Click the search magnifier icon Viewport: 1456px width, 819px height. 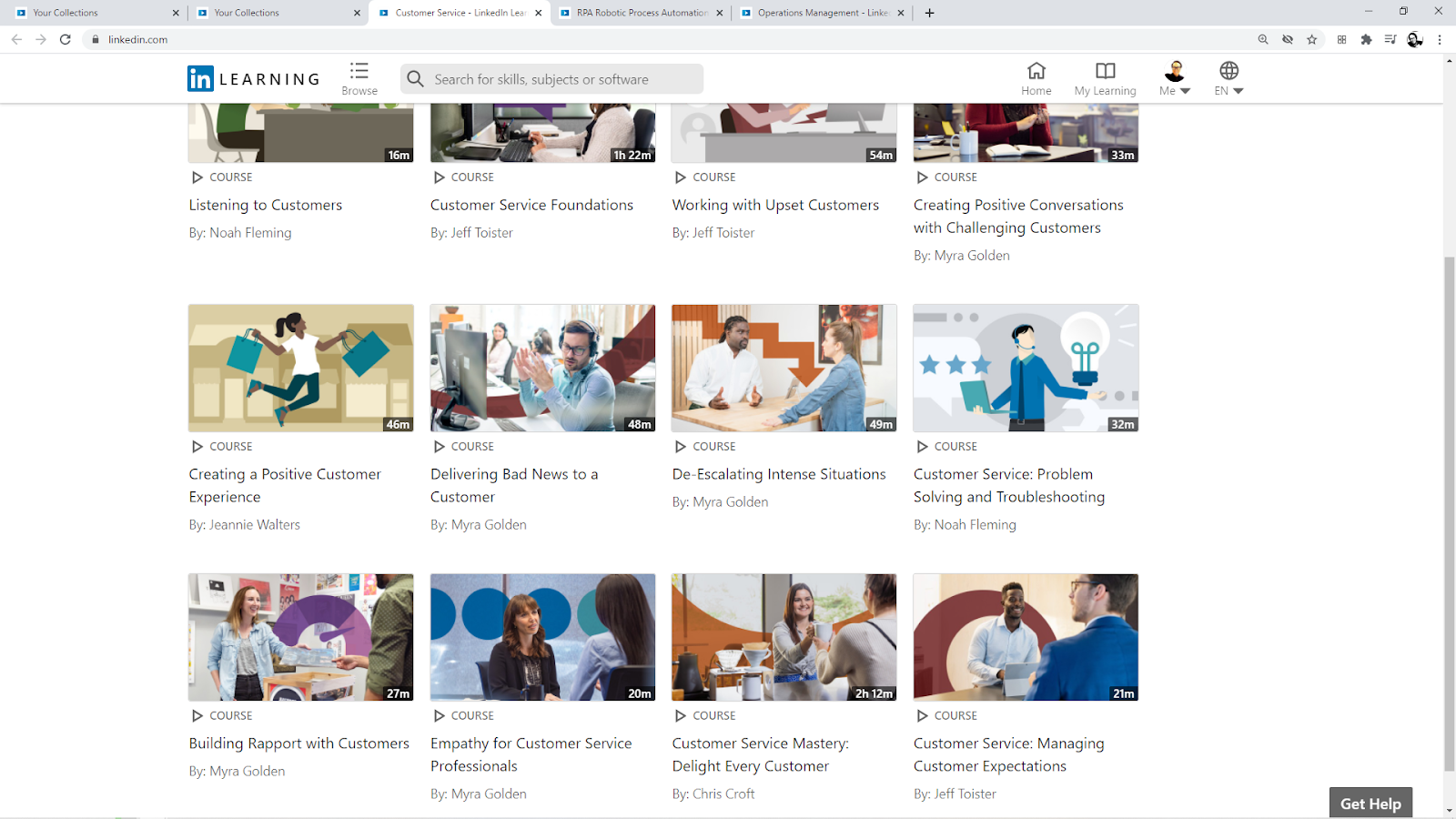click(x=416, y=79)
